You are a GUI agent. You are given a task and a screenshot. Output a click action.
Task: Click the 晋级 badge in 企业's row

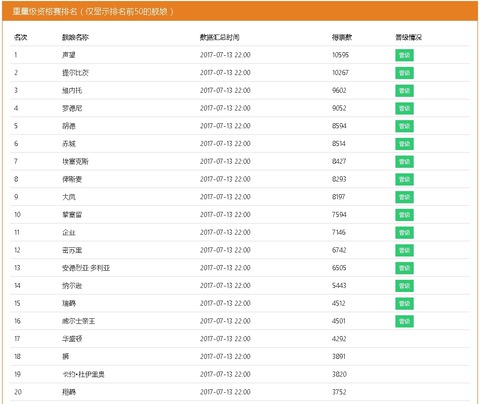[404, 233]
